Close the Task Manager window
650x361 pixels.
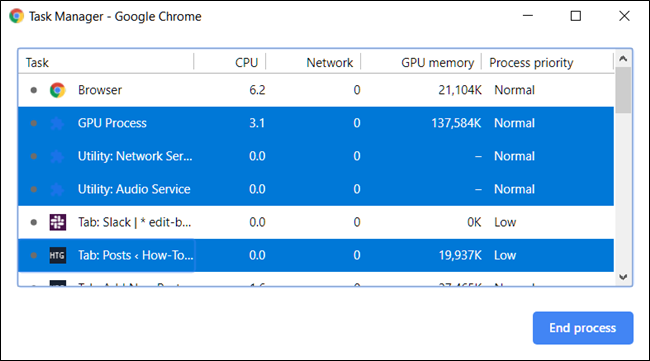(624, 16)
